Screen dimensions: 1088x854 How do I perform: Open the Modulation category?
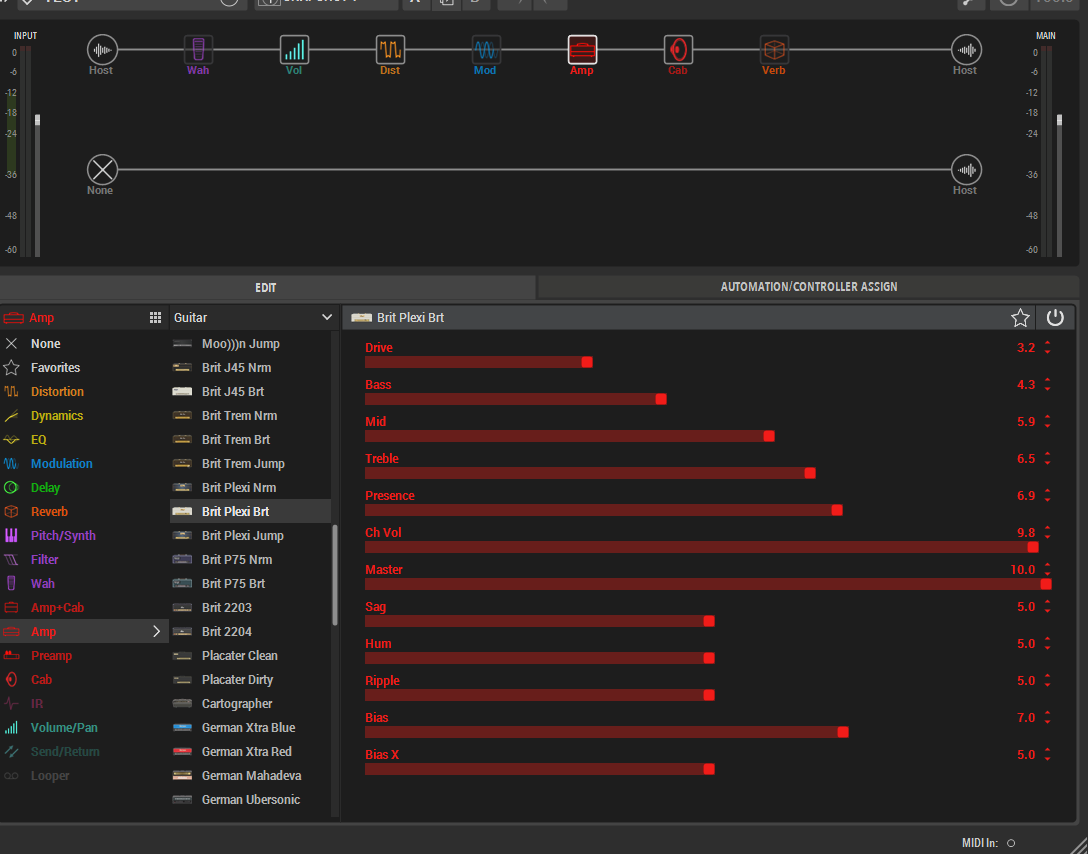pyautogui.click(x=84, y=463)
